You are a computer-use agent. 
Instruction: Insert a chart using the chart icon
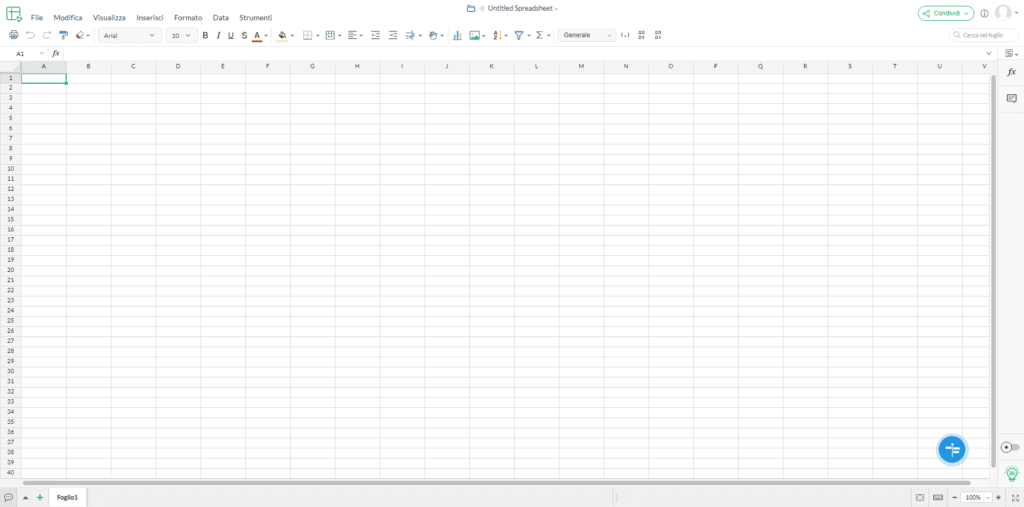point(457,35)
